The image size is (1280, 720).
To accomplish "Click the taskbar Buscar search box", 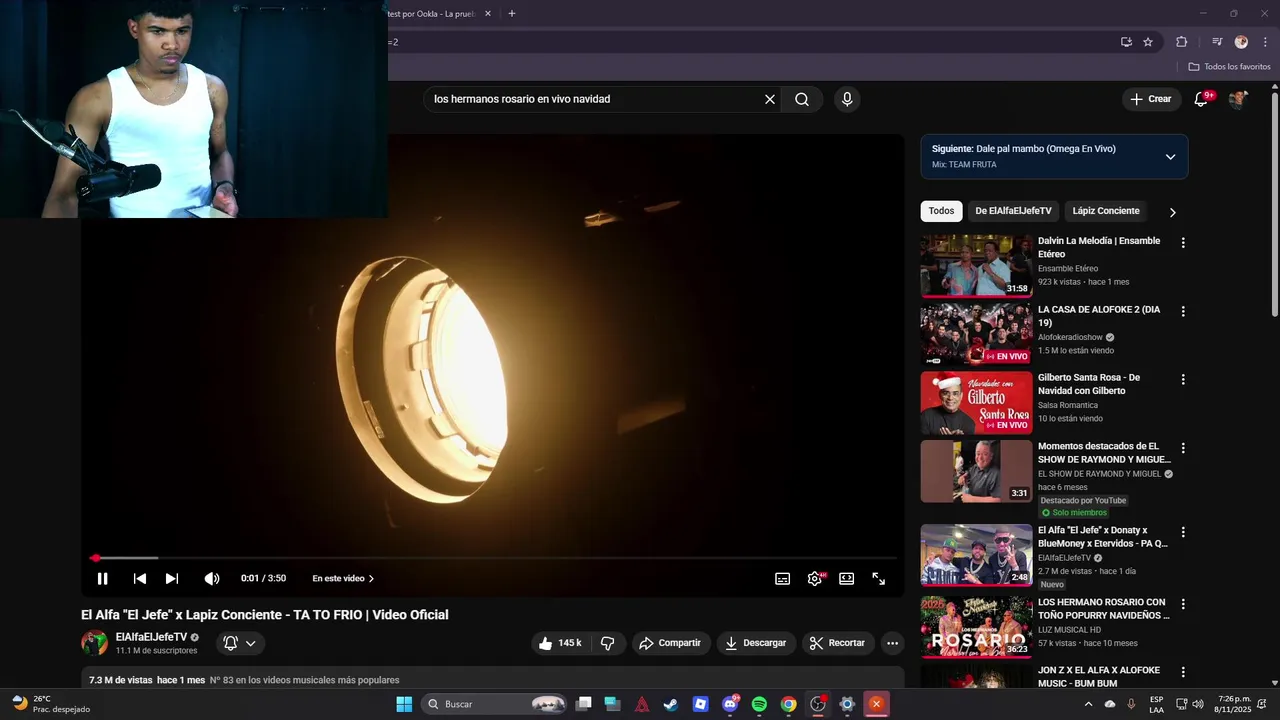I will pos(496,704).
